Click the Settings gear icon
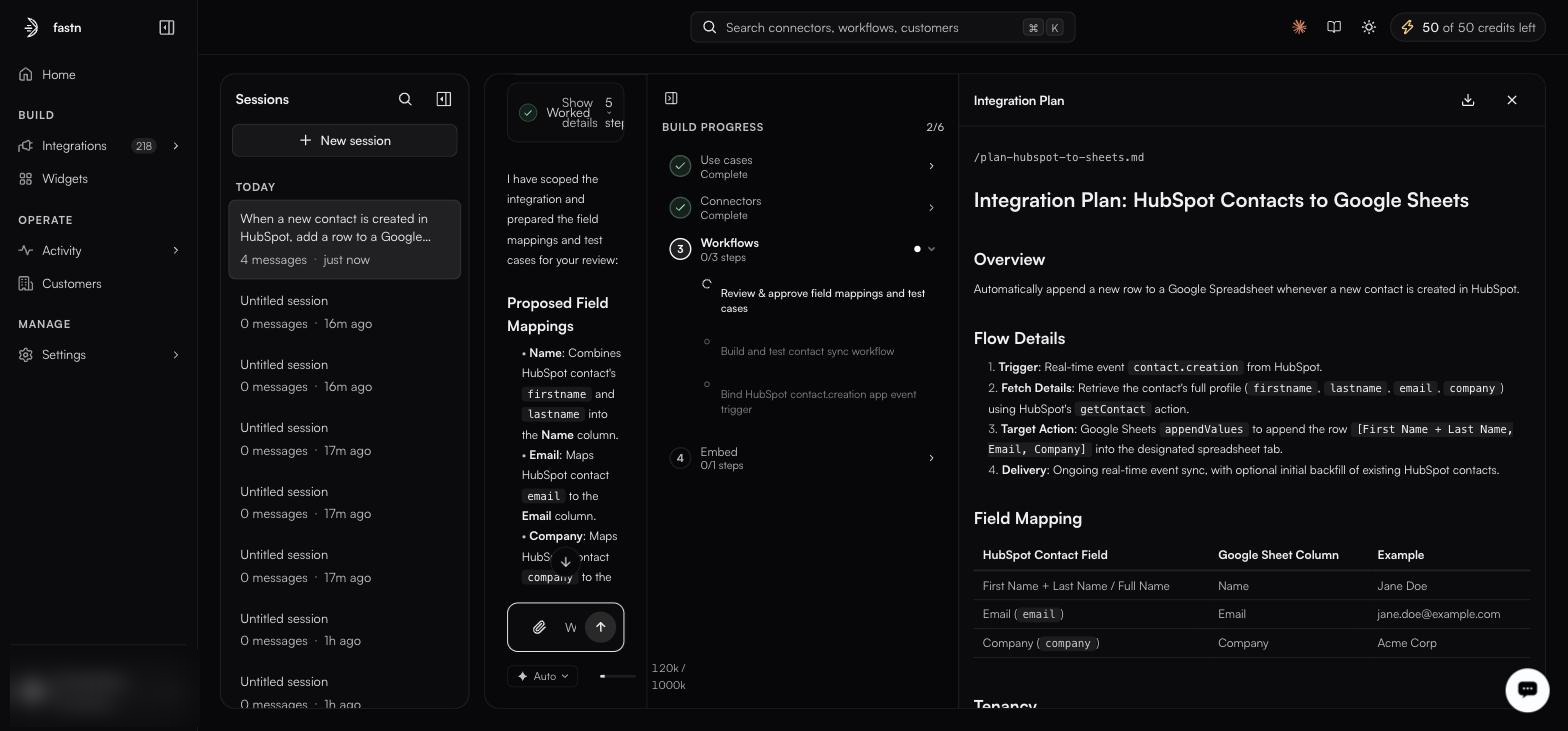 [26, 355]
